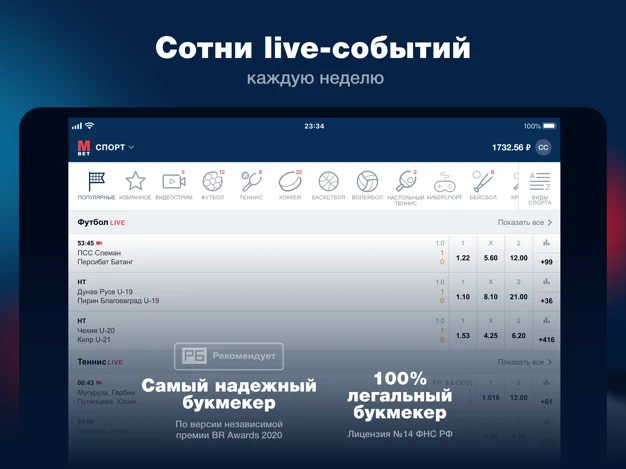Show all Теннис LIVE events

point(525,362)
